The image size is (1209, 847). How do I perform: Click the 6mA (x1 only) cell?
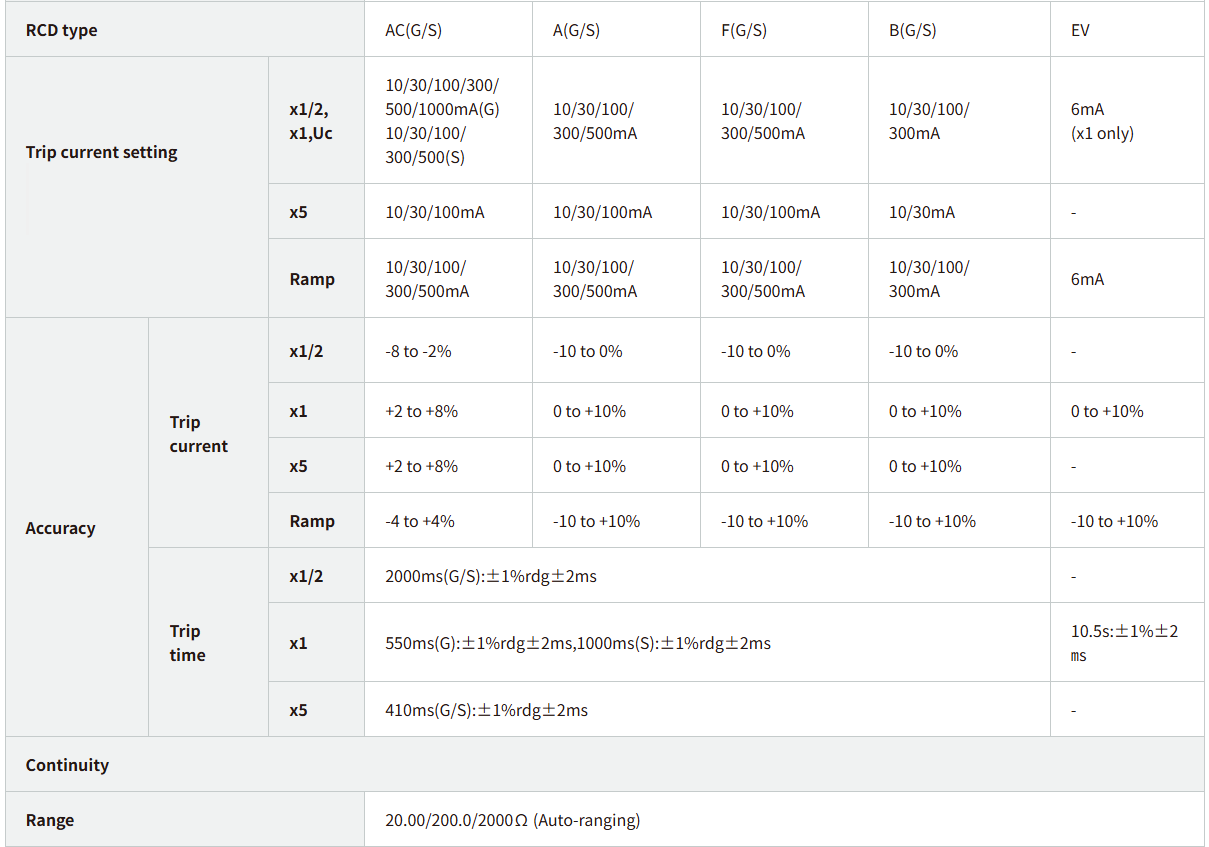coord(1102,121)
